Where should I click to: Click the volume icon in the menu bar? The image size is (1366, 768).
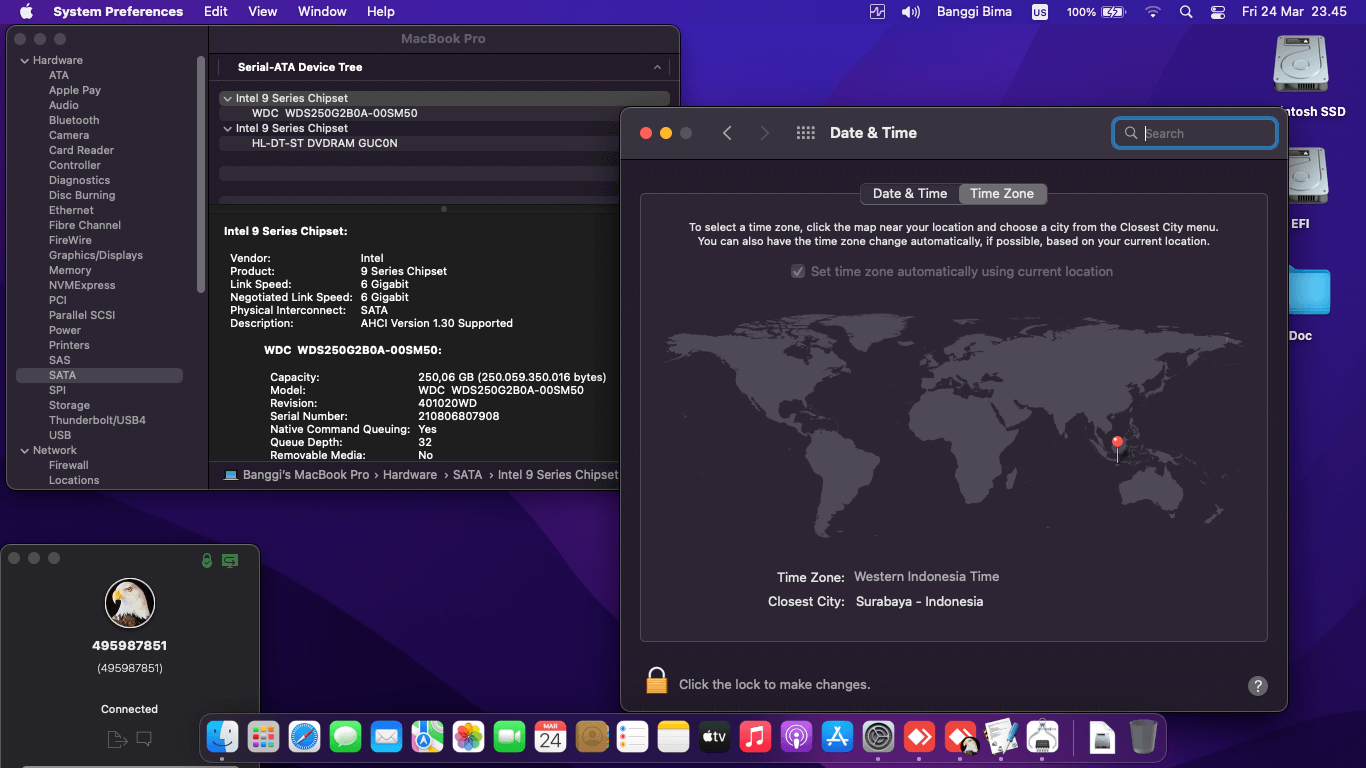pos(910,12)
